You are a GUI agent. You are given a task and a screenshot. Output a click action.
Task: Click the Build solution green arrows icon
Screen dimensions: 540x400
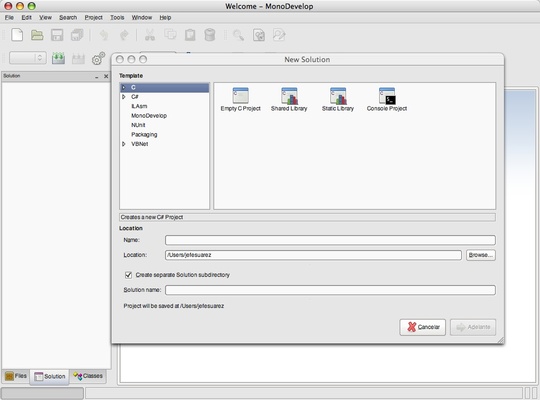(59, 58)
